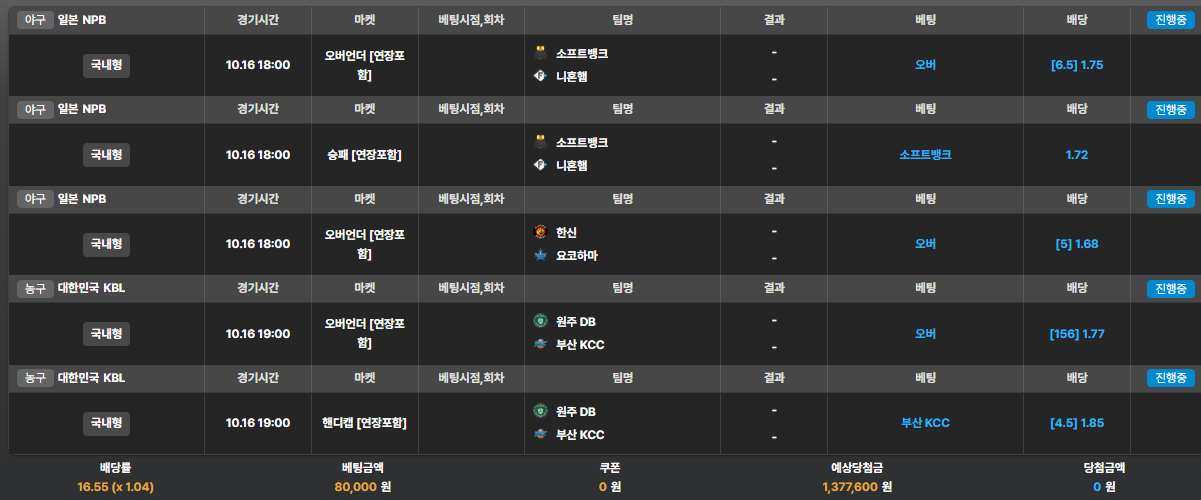This screenshot has width=1201, height=500.
Task: Click 원주 DB logo in the [156] 1.77 row
Action: [x=540, y=321]
